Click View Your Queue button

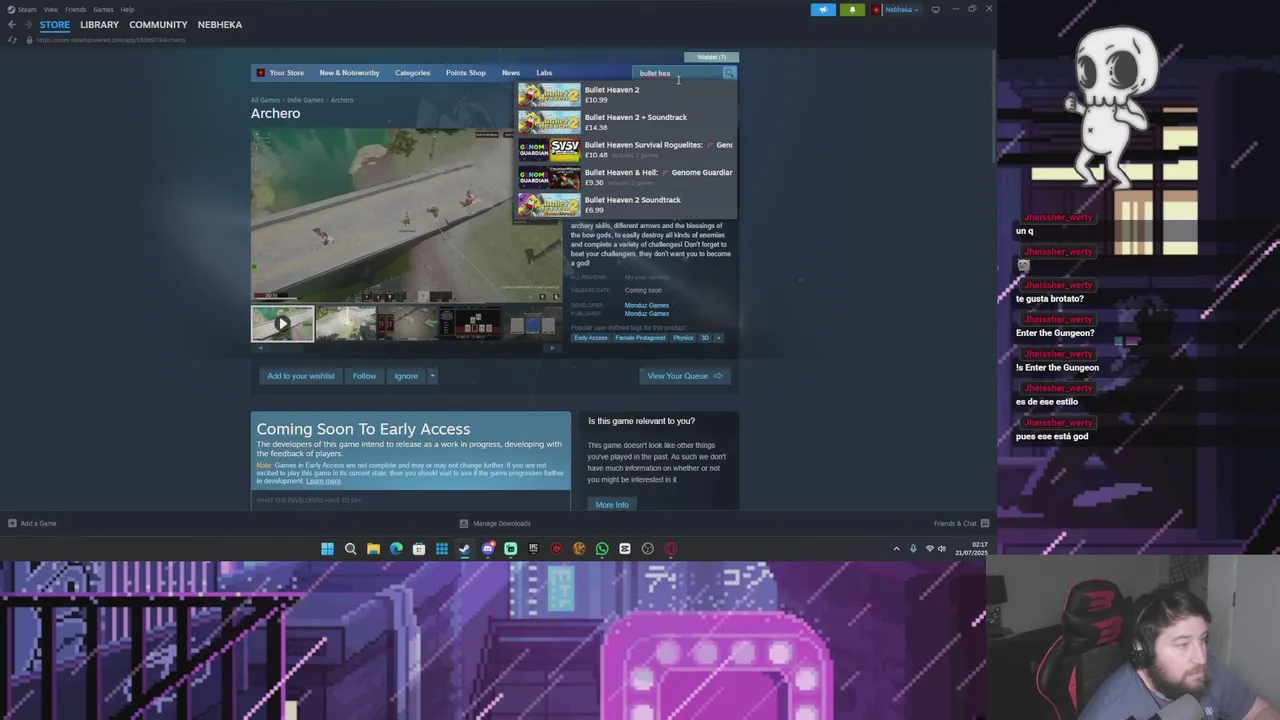684,376
